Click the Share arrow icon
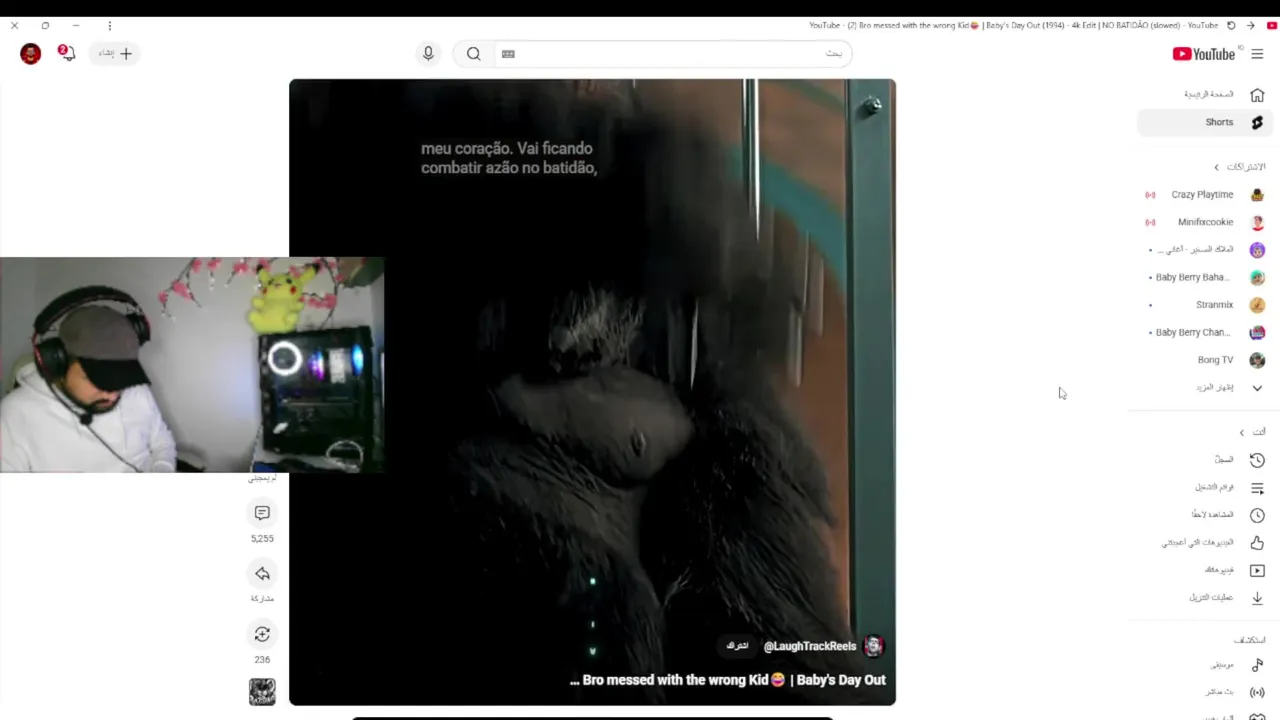The height and width of the screenshot is (720, 1280). click(262, 574)
